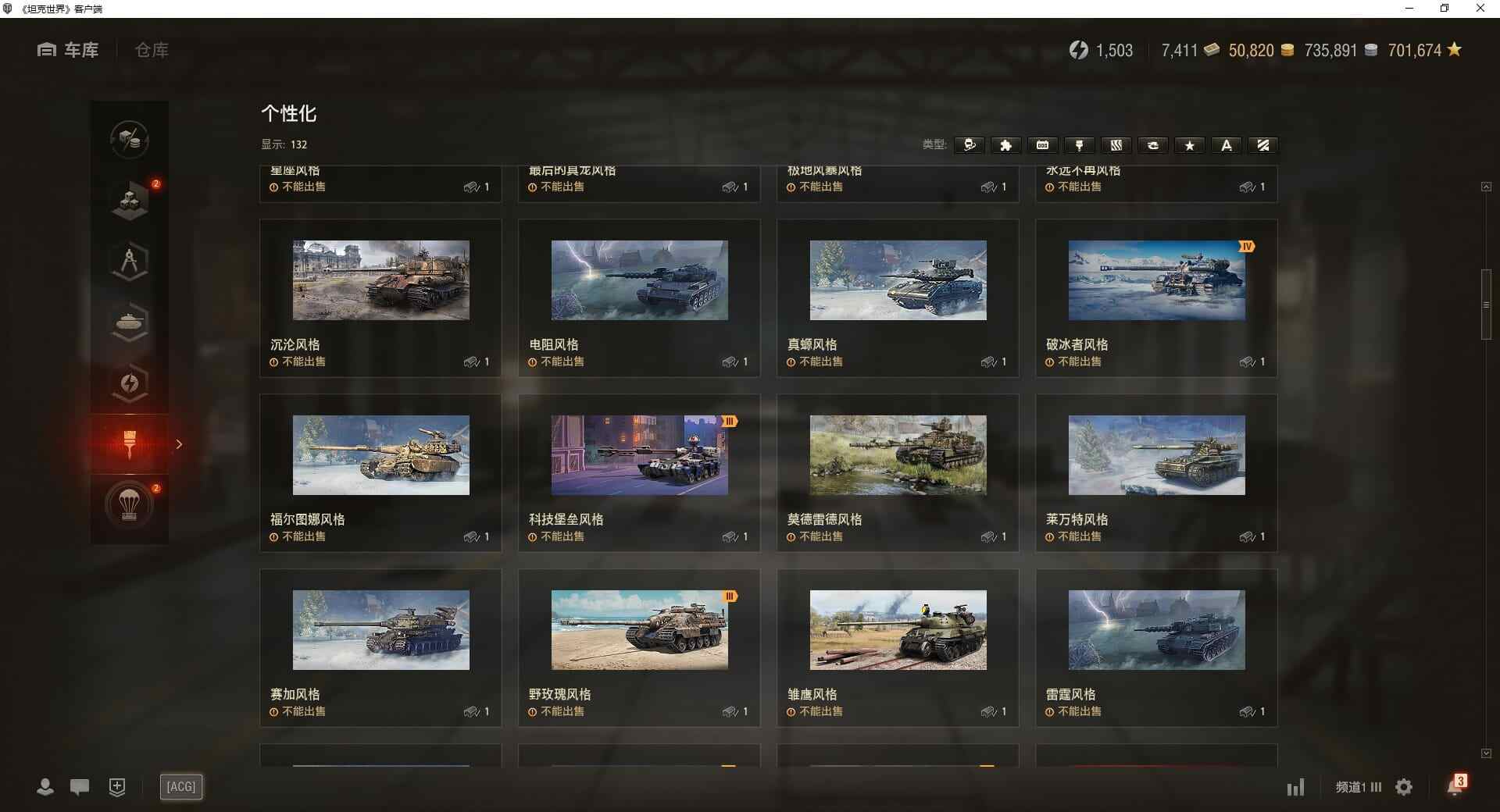This screenshot has height=812, width=1500.
Task: Expand the customization category chevron arrow
Action: [x=179, y=444]
